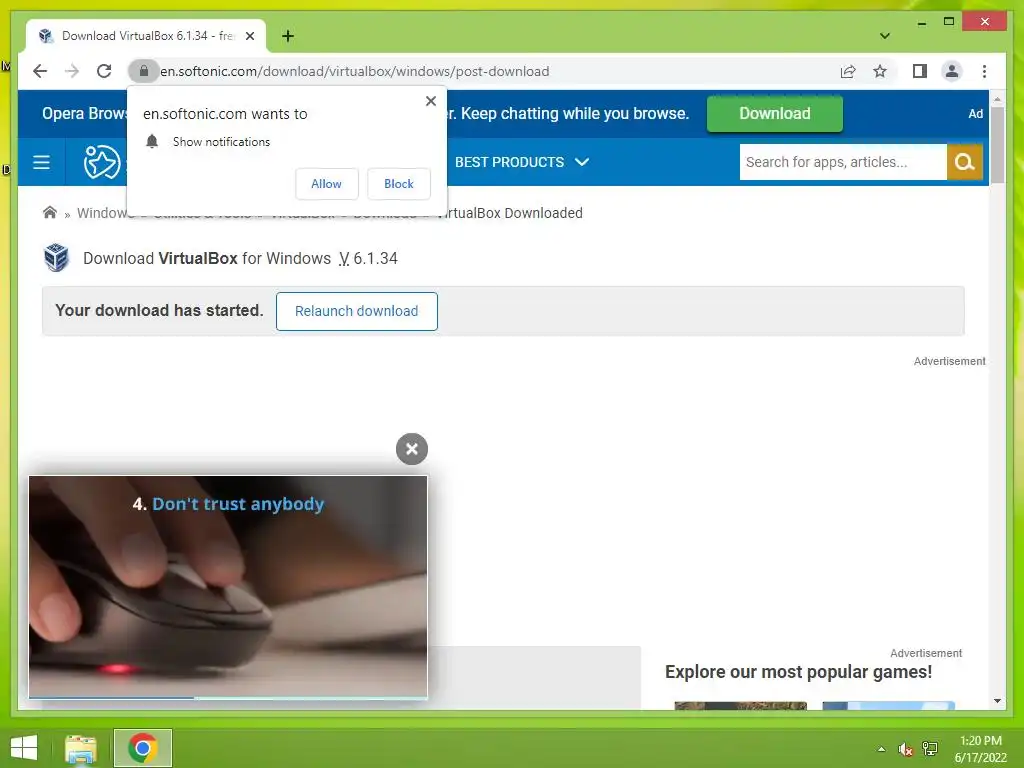Click the video progress bar
The image size is (1024, 768).
pyautogui.click(x=228, y=697)
